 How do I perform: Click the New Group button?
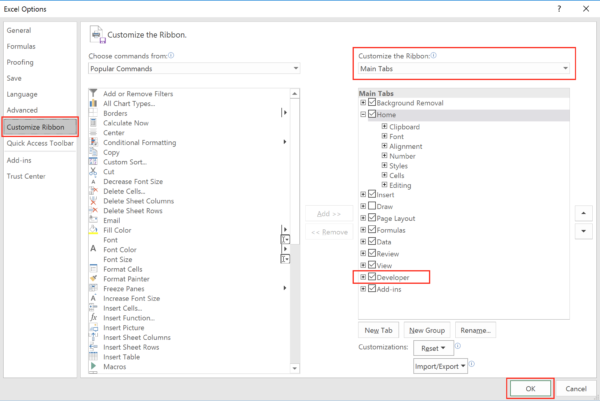pos(427,330)
